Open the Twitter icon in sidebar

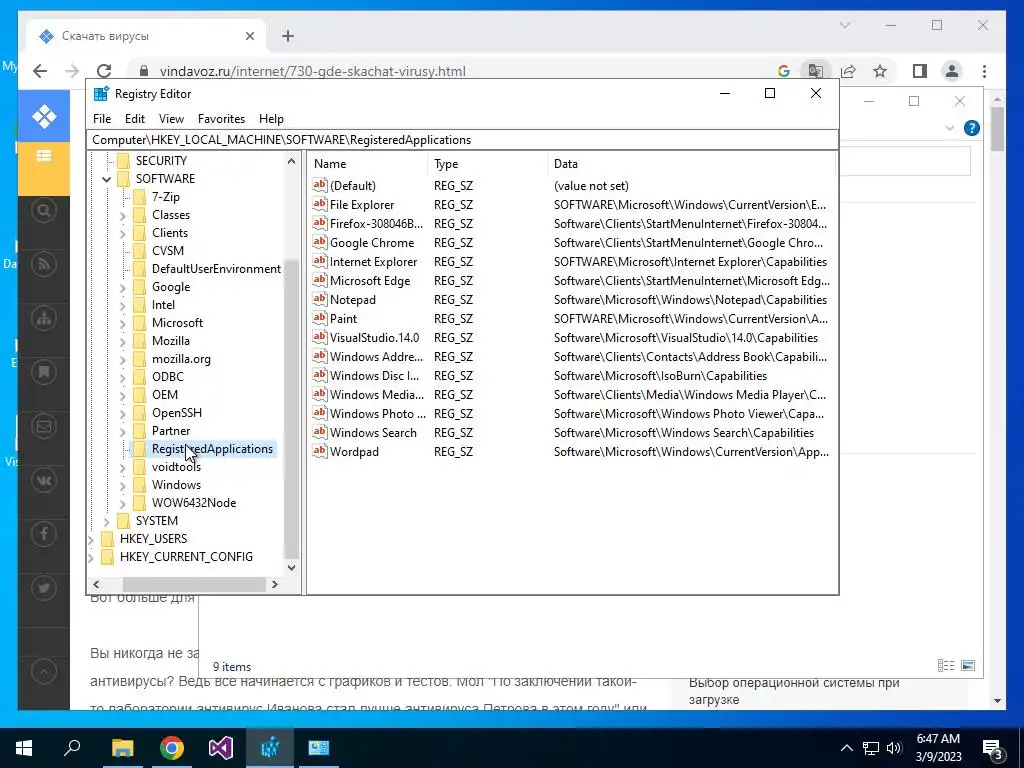coord(44,588)
